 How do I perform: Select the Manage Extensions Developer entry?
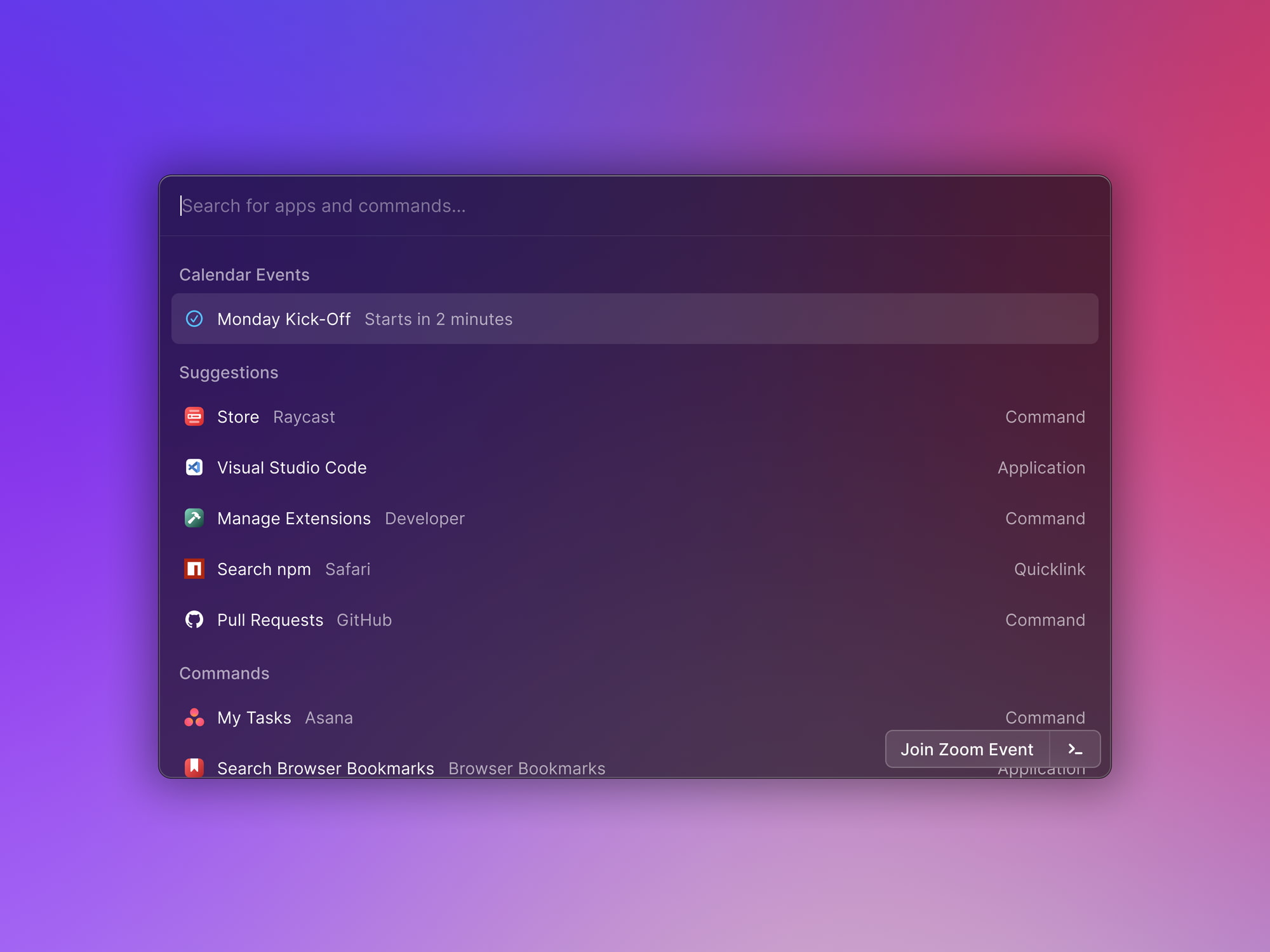(635, 518)
